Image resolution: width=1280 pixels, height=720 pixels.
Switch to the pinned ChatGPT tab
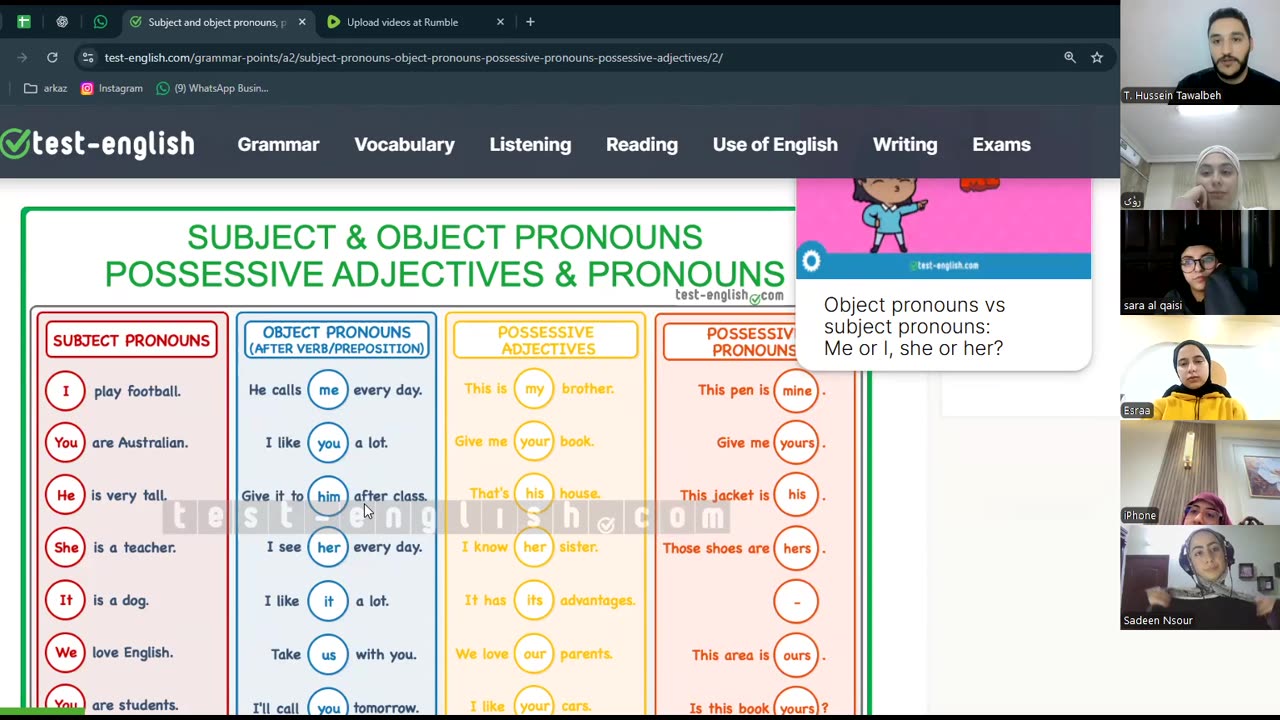click(x=62, y=22)
